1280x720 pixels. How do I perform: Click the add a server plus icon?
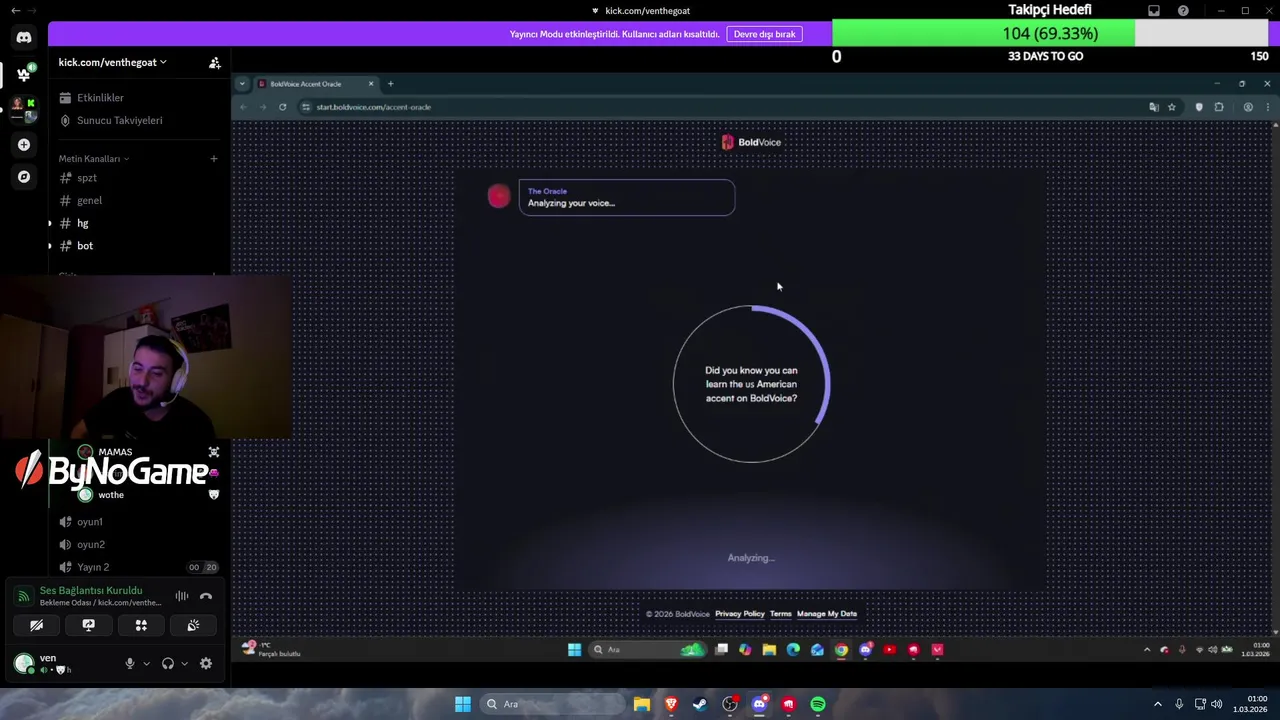[24, 144]
